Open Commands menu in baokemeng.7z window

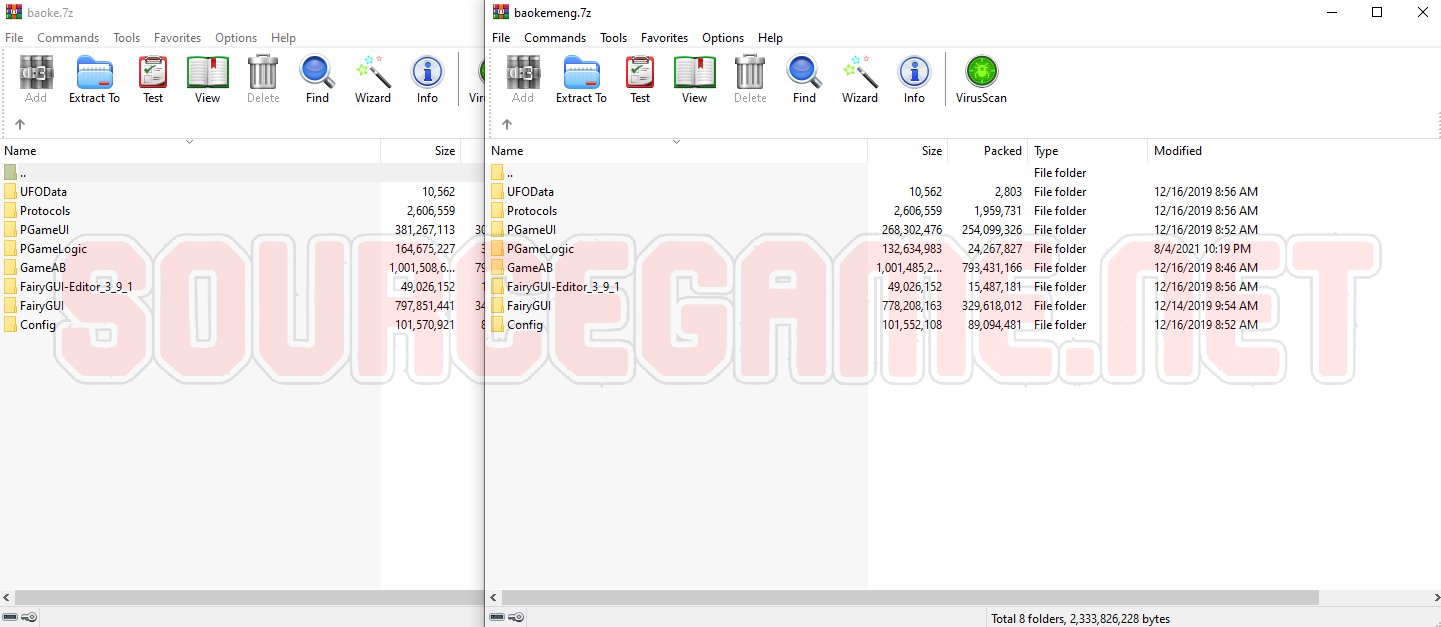click(x=555, y=38)
